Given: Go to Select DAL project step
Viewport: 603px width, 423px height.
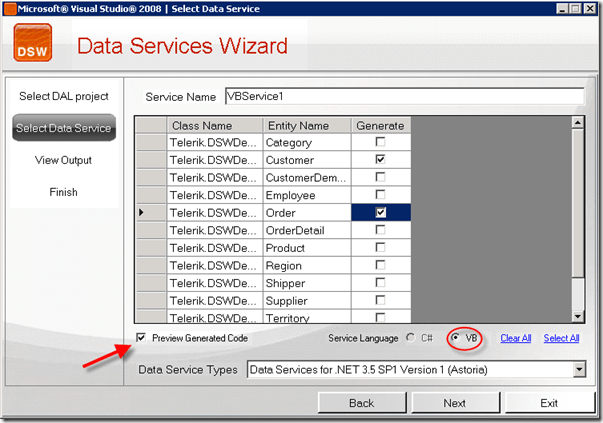Looking at the screenshot, I should coord(64,96).
